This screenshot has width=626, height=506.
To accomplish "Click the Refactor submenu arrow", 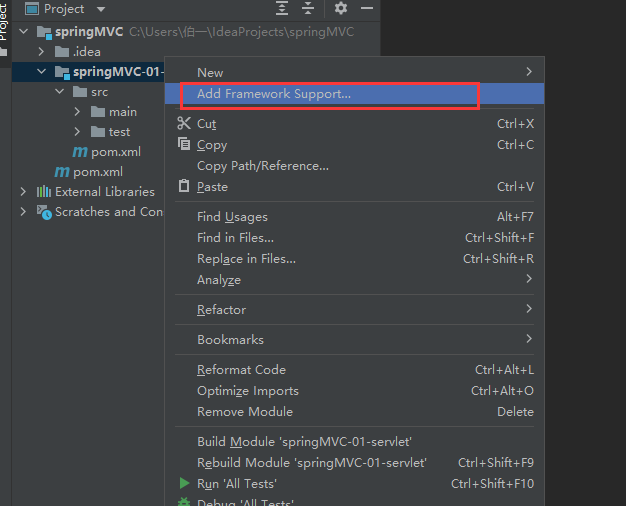I will pos(529,309).
